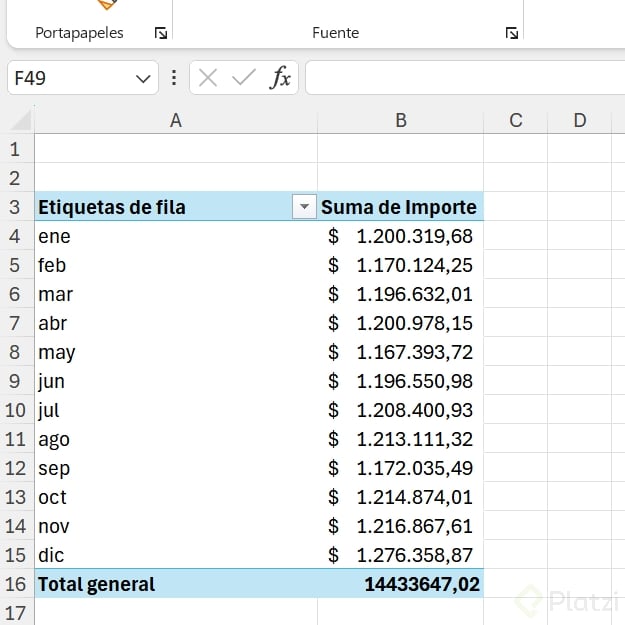Viewport: 625px width, 625px height.
Task: Open the Etiquetas de fila filter dropdown
Action: [x=303, y=207]
